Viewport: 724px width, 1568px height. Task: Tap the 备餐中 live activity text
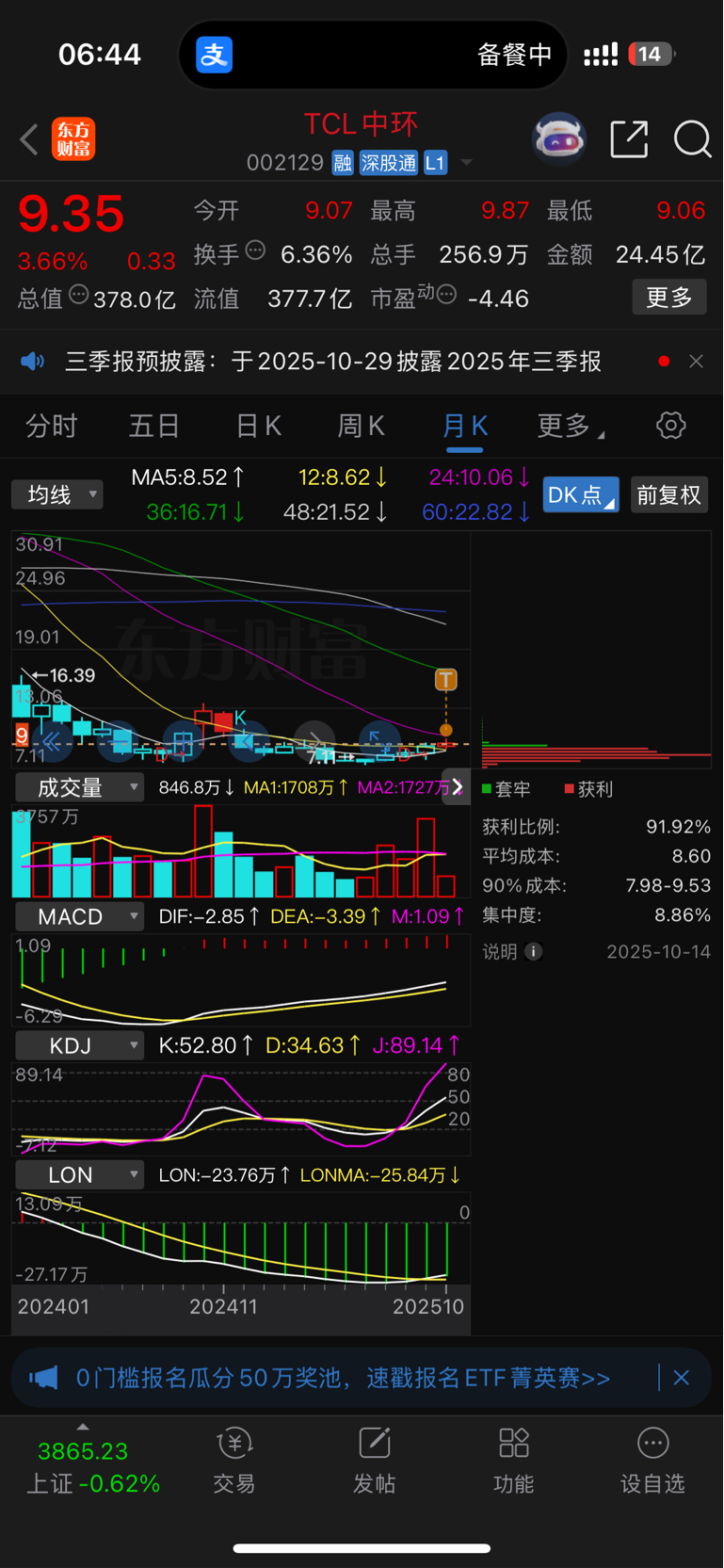tap(514, 55)
